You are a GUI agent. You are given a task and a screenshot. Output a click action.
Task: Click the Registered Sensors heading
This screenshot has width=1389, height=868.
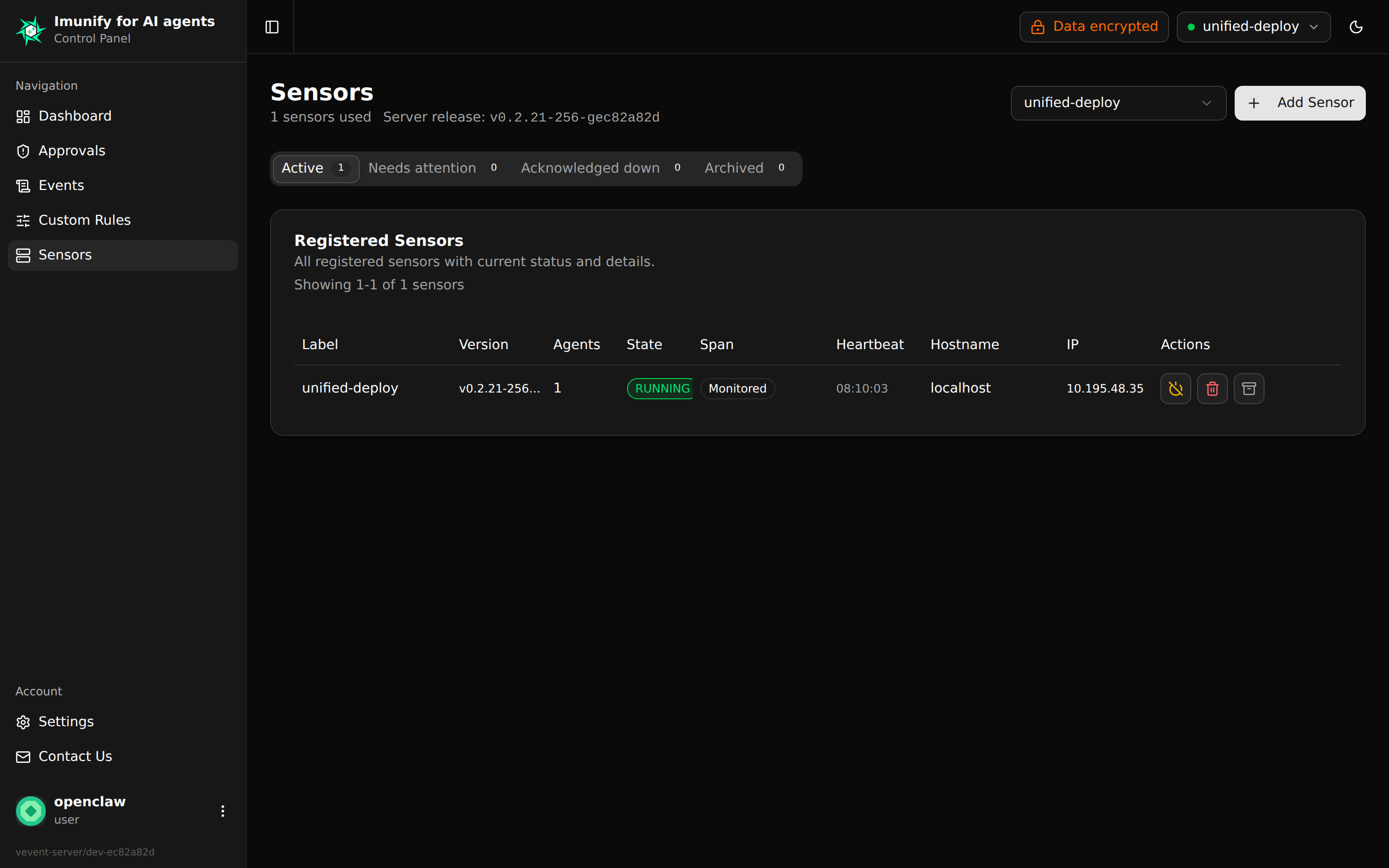coord(378,241)
